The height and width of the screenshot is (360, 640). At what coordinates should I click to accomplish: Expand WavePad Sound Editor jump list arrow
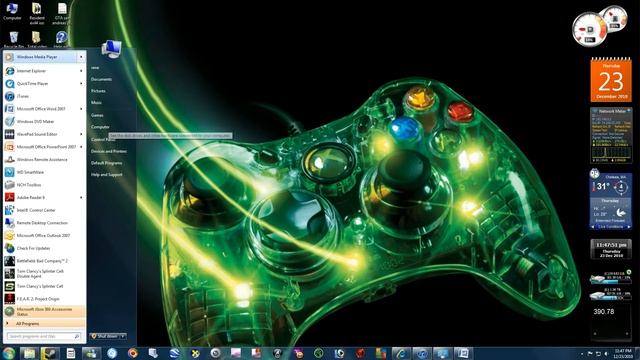point(81,134)
